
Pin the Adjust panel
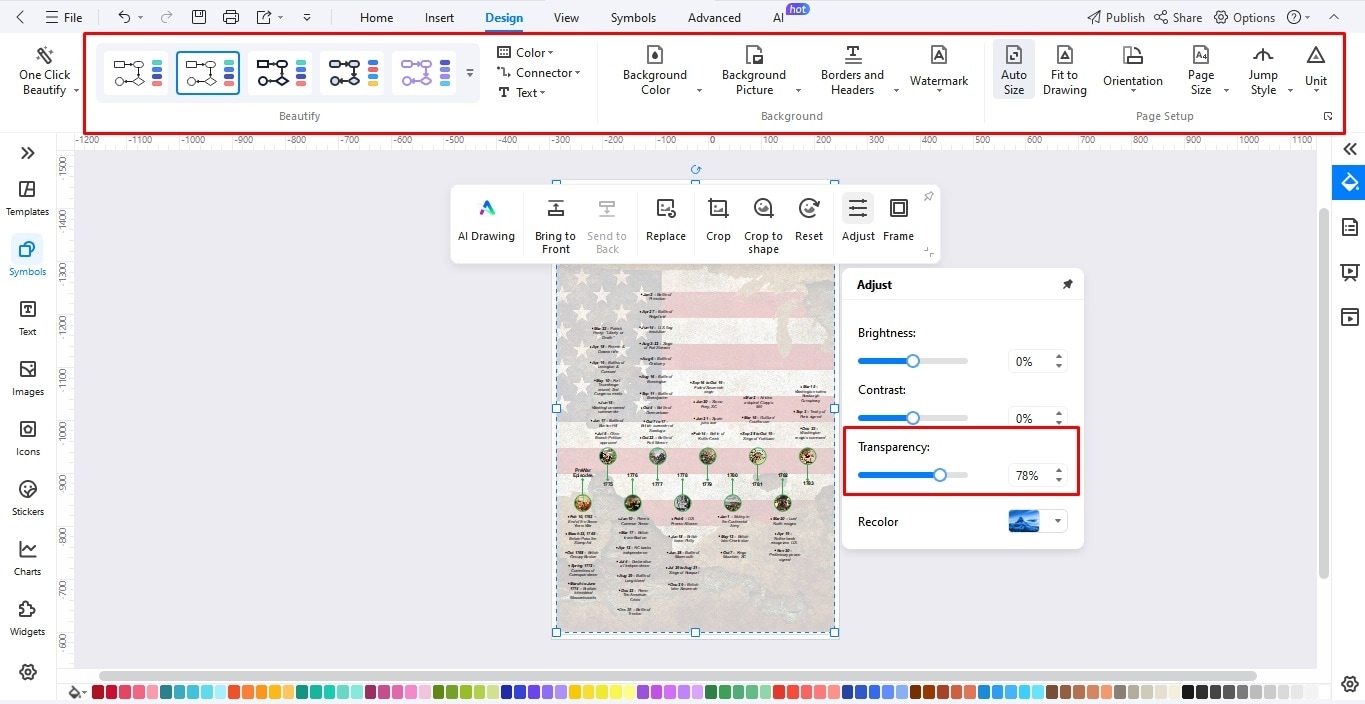tap(1067, 285)
